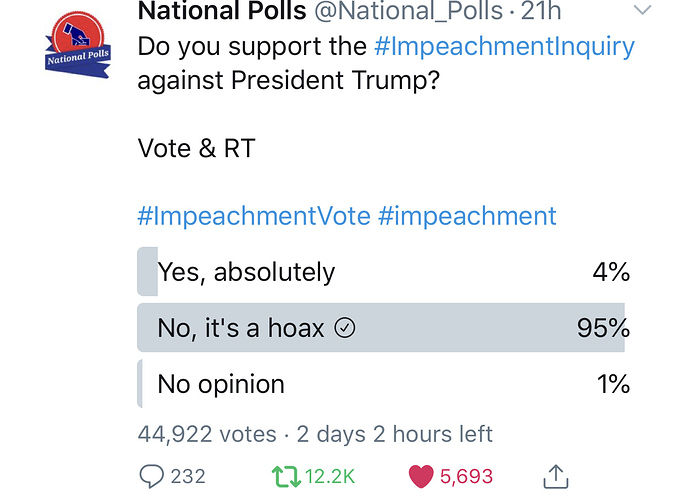Unlike the tweet via red heart icon
Viewport: 683px width, 499px height.
tap(421, 476)
